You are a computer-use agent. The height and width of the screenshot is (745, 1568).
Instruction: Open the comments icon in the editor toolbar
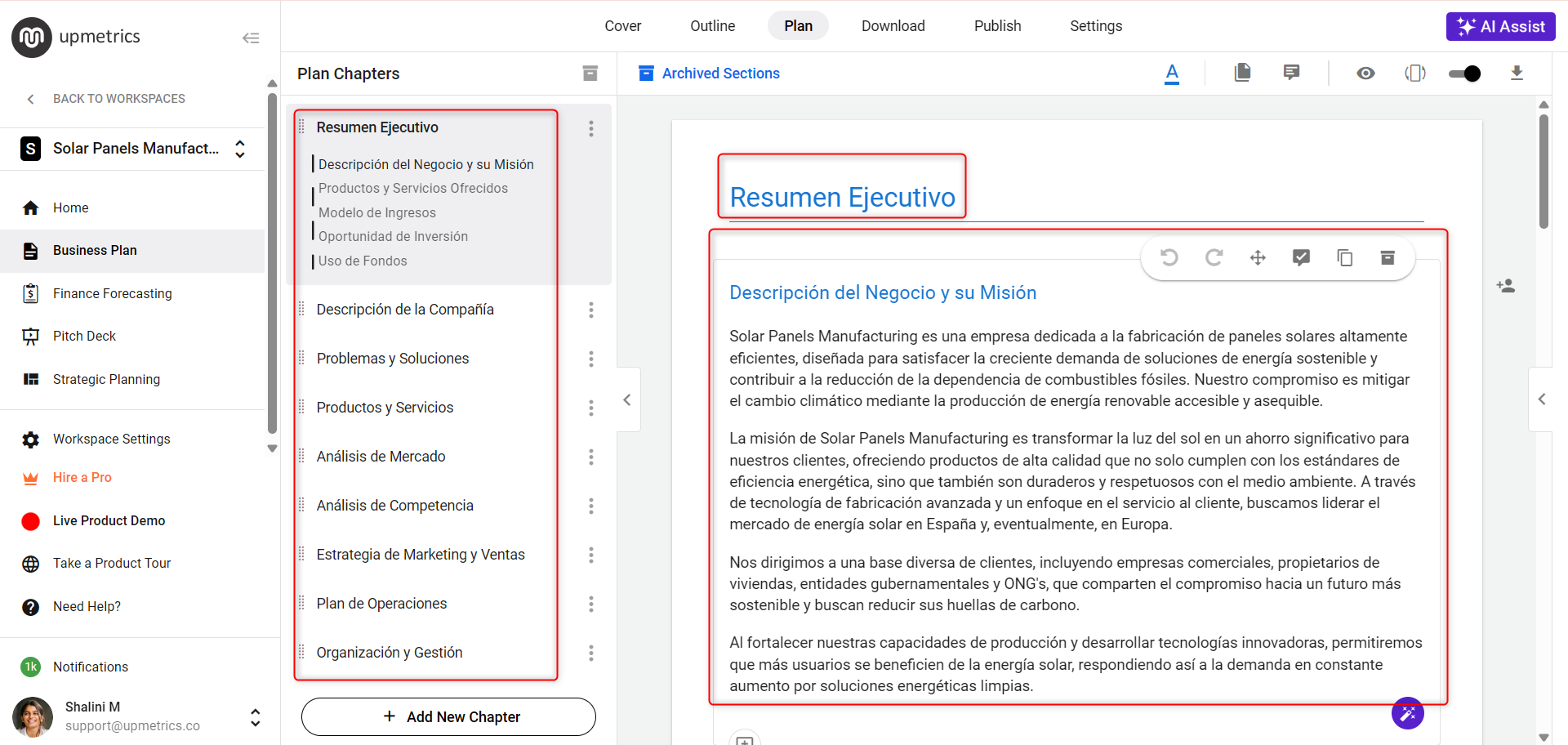point(1291,73)
